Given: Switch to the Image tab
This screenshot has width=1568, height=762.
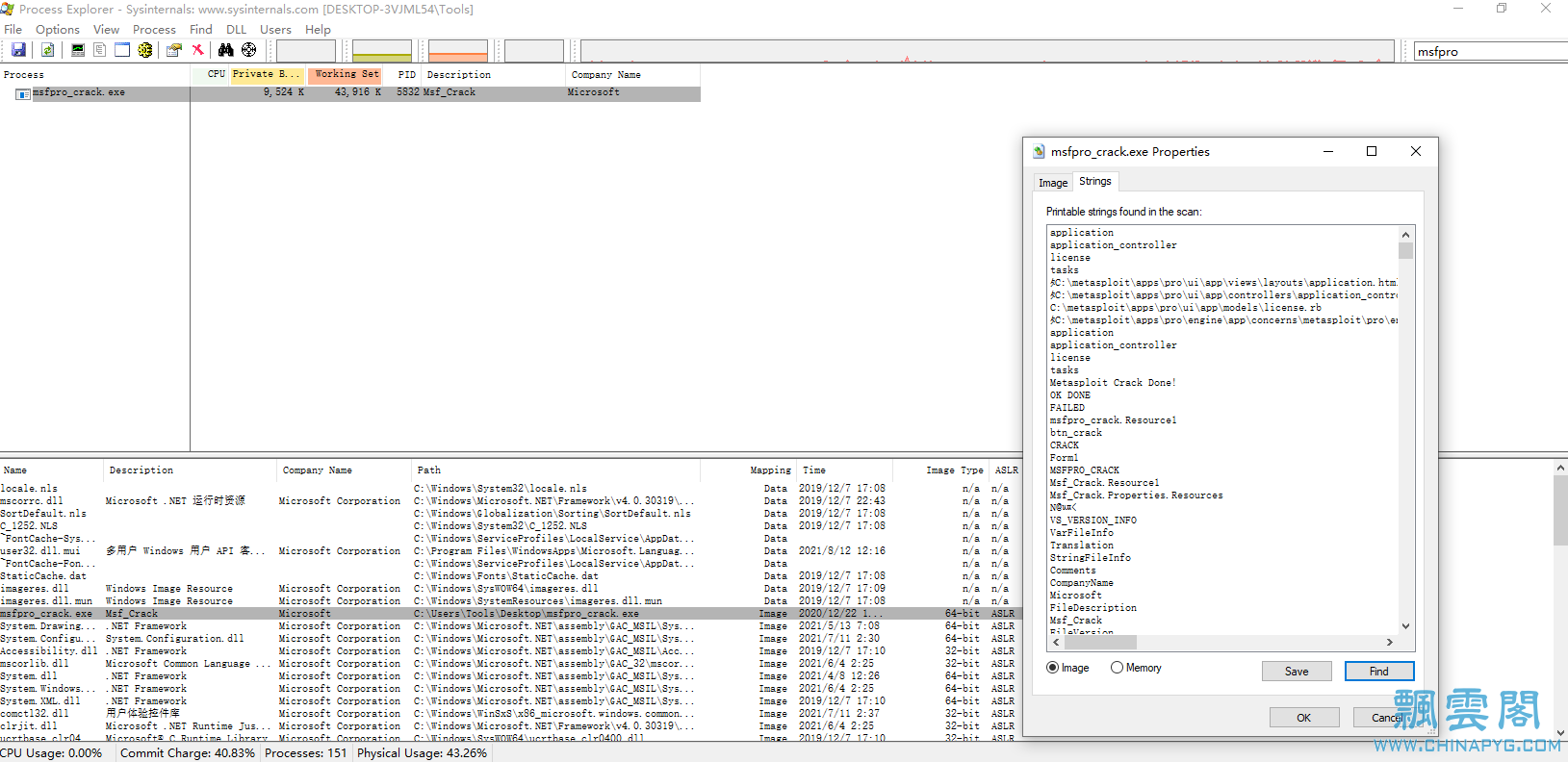Looking at the screenshot, I should [x=1053, y=183].
